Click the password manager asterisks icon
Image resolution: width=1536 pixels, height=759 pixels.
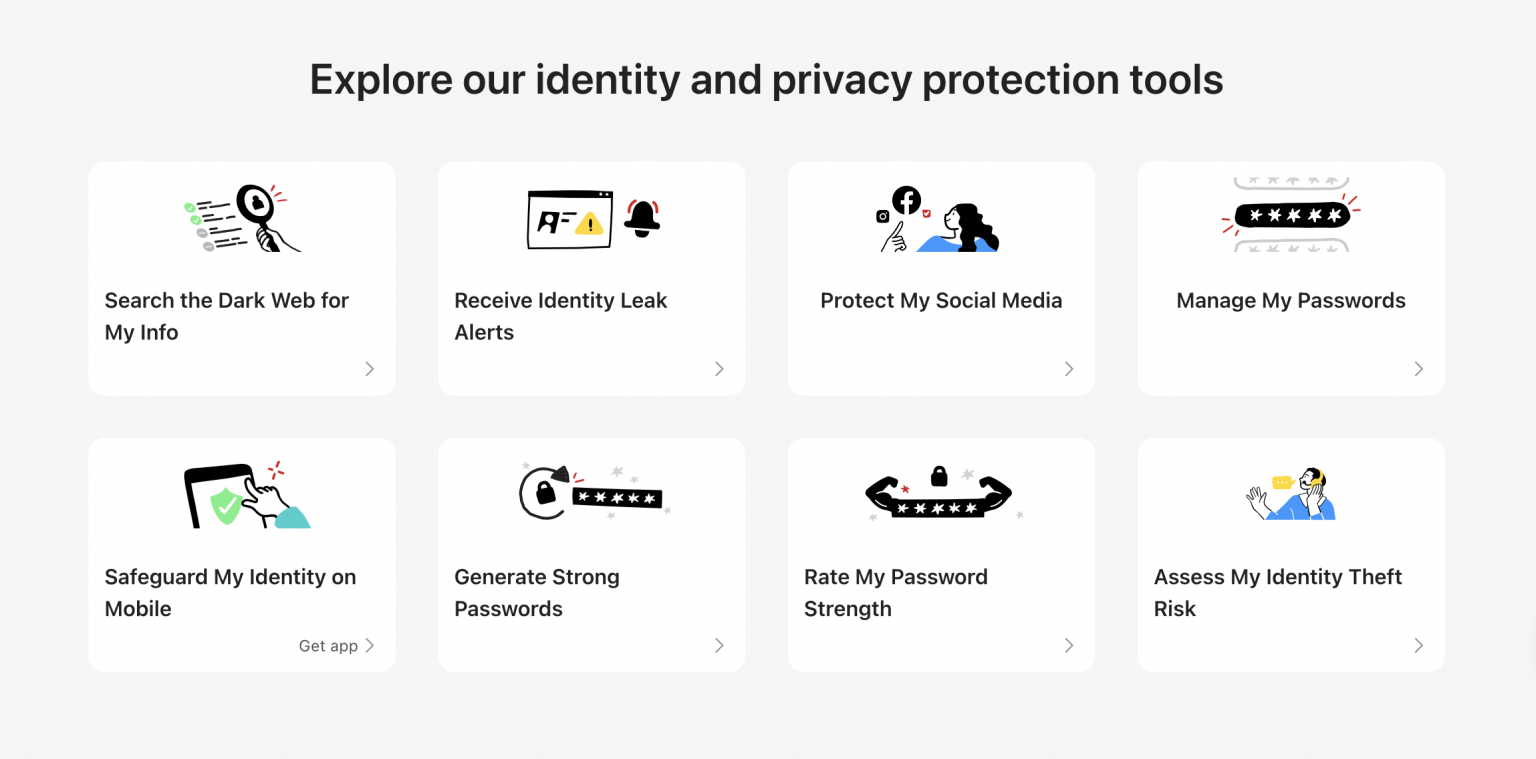coord(1291,215)
